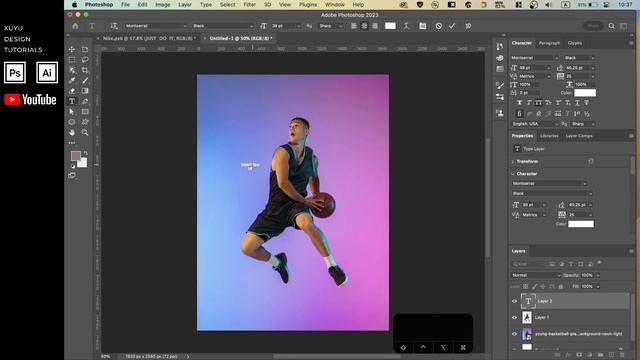Open layer Opacity dropdown arrow
The height and width of the screenshot is (360, 640).
598,276
